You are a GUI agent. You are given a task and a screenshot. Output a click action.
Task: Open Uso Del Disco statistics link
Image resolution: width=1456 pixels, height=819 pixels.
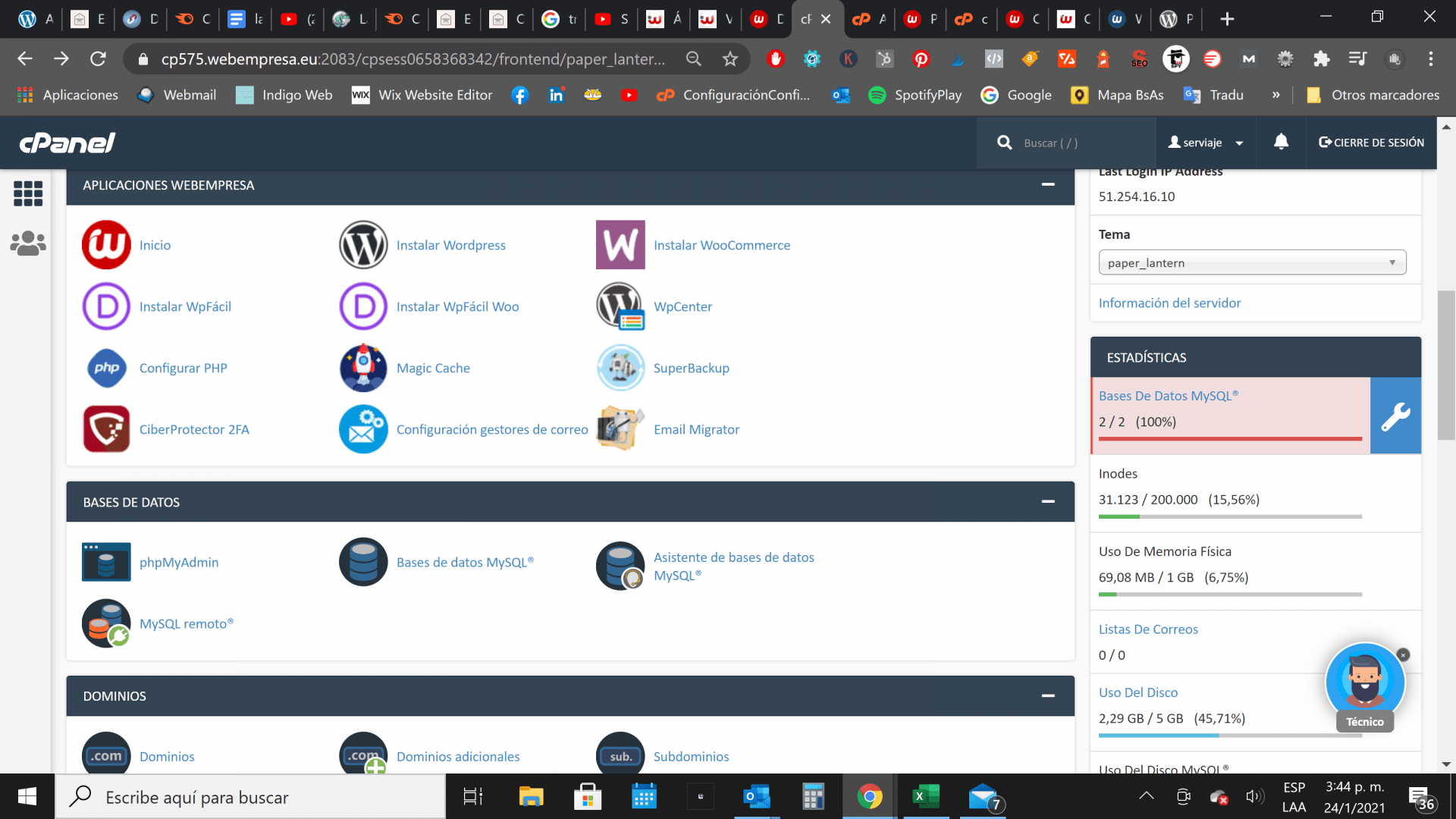click(1138, 692)
